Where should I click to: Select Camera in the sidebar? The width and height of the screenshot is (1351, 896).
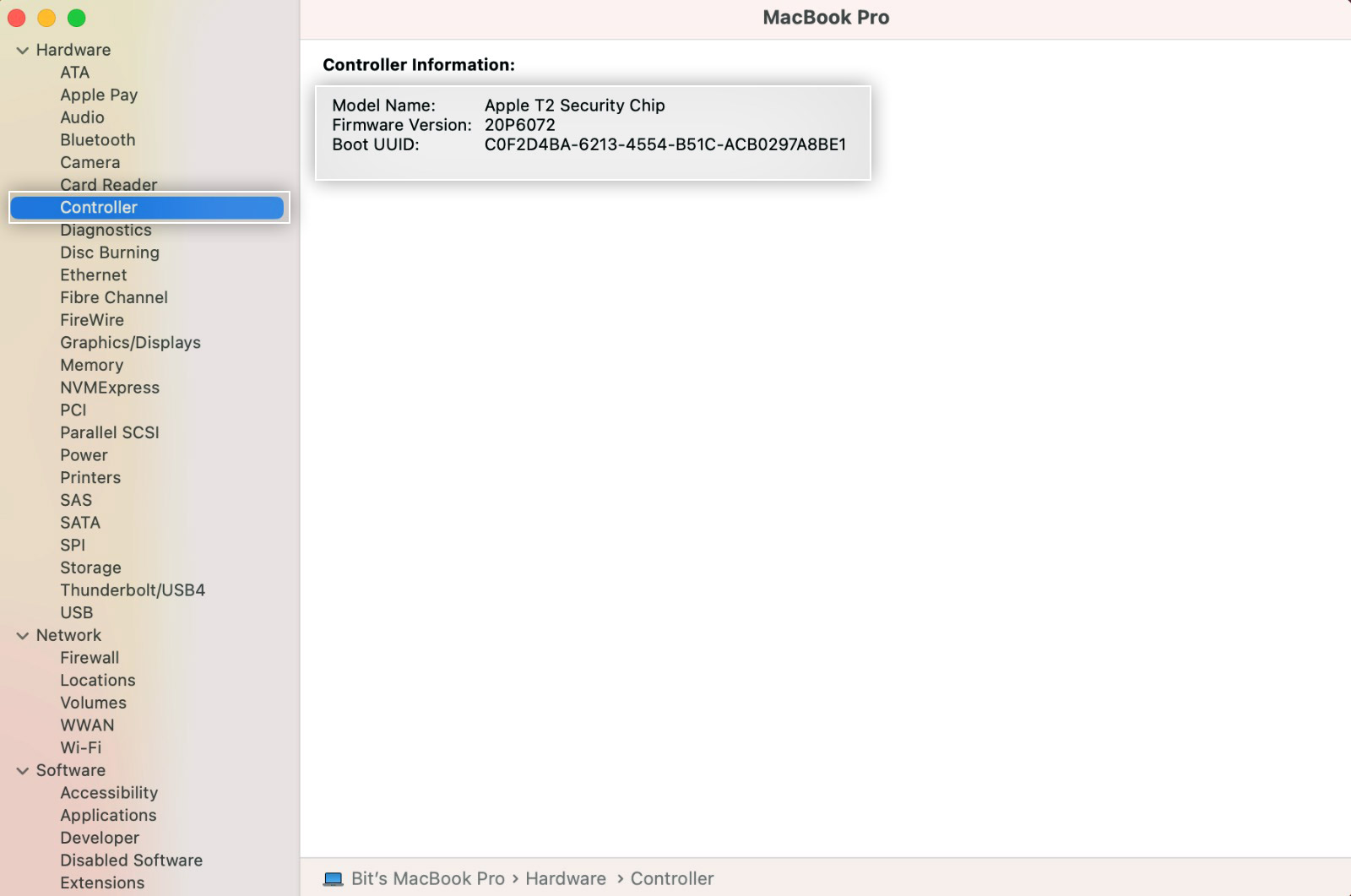pyautogui.click(x=90, y=162)
